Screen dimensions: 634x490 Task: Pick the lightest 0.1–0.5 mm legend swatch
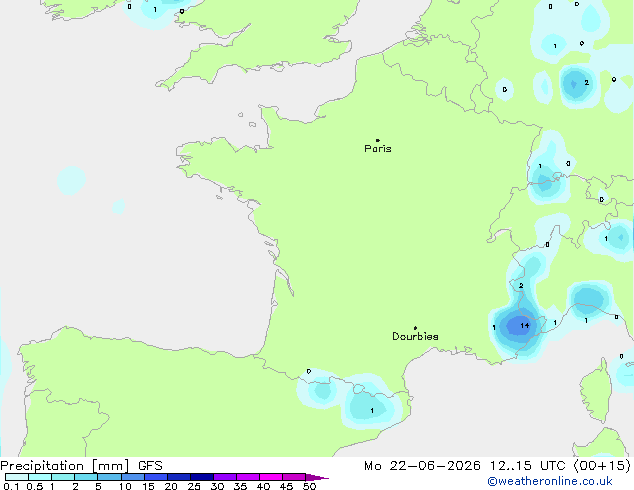[x=17, y=477]
